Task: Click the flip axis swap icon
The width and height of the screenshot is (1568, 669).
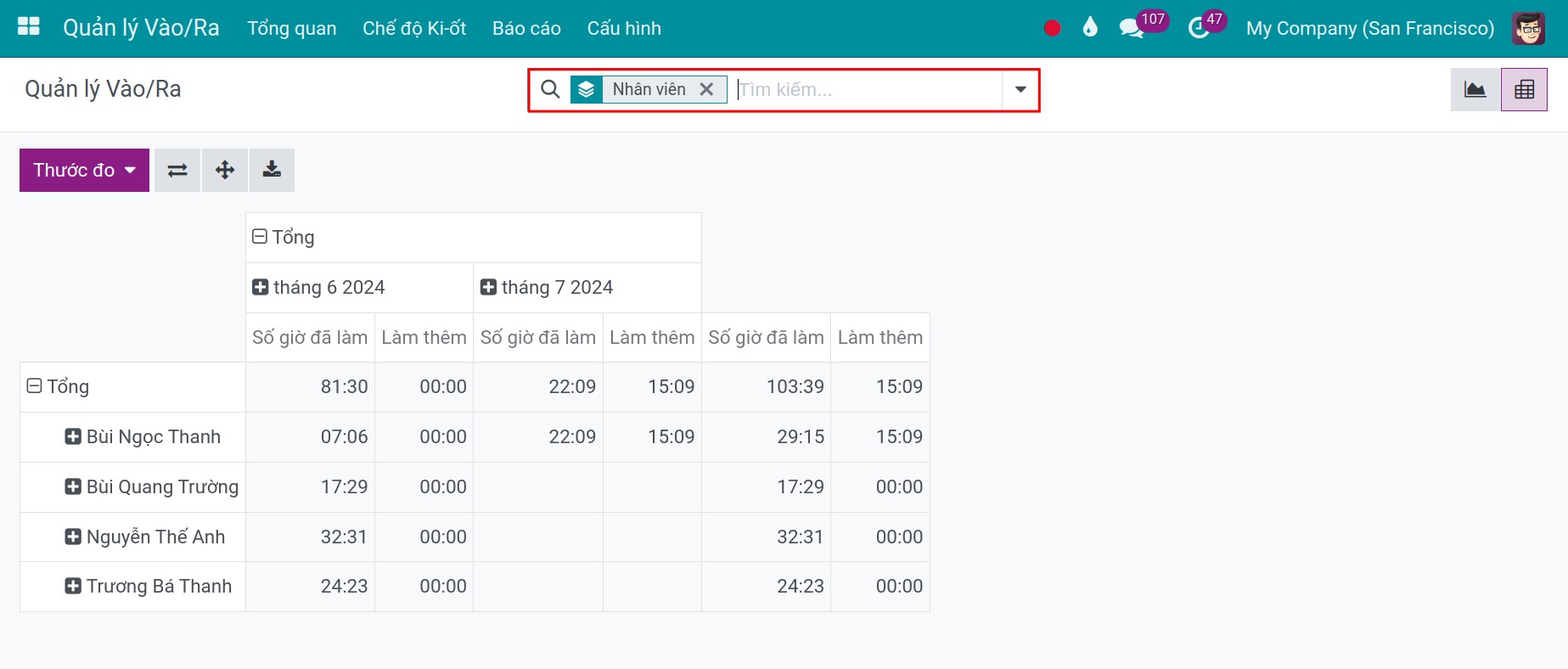Action: coord(177,170)
